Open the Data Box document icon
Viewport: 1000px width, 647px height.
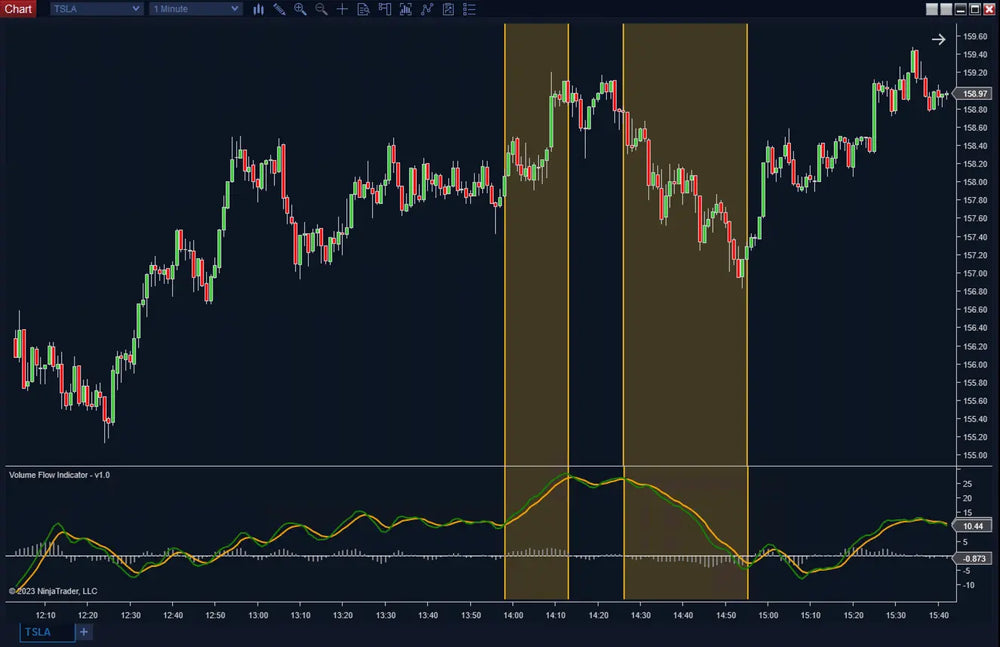(x=364, y=9)
